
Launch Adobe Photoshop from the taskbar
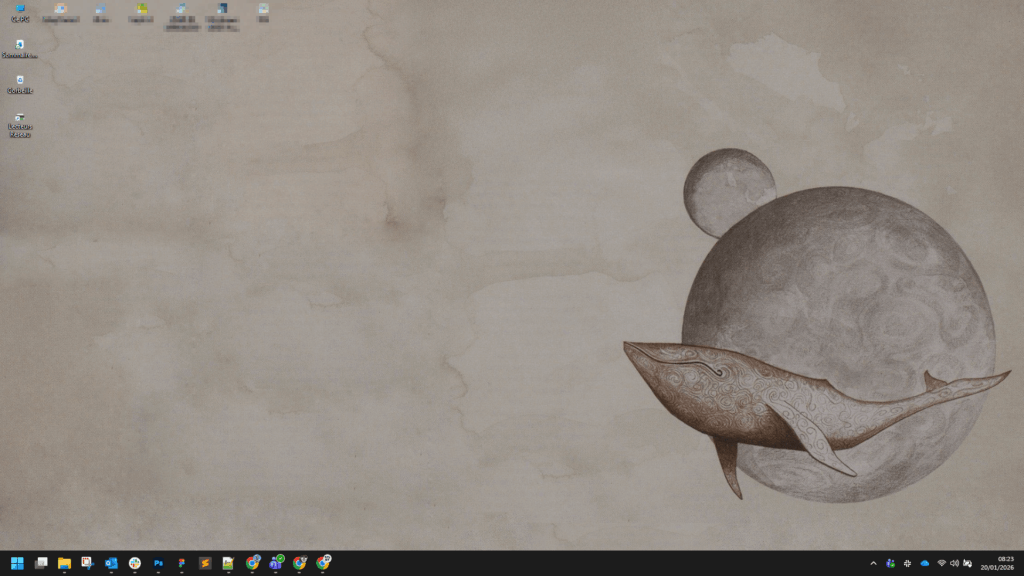(x=158, y=565)
